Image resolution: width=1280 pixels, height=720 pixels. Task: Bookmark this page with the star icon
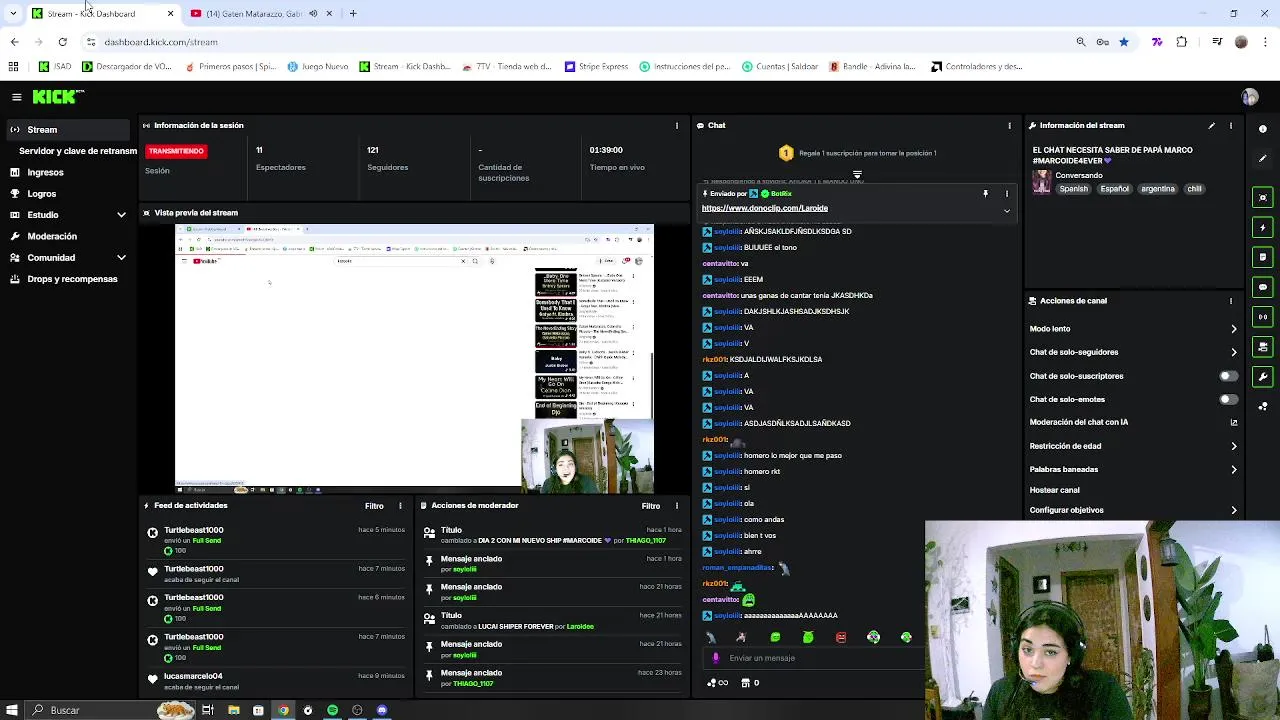click(1124, 42)
